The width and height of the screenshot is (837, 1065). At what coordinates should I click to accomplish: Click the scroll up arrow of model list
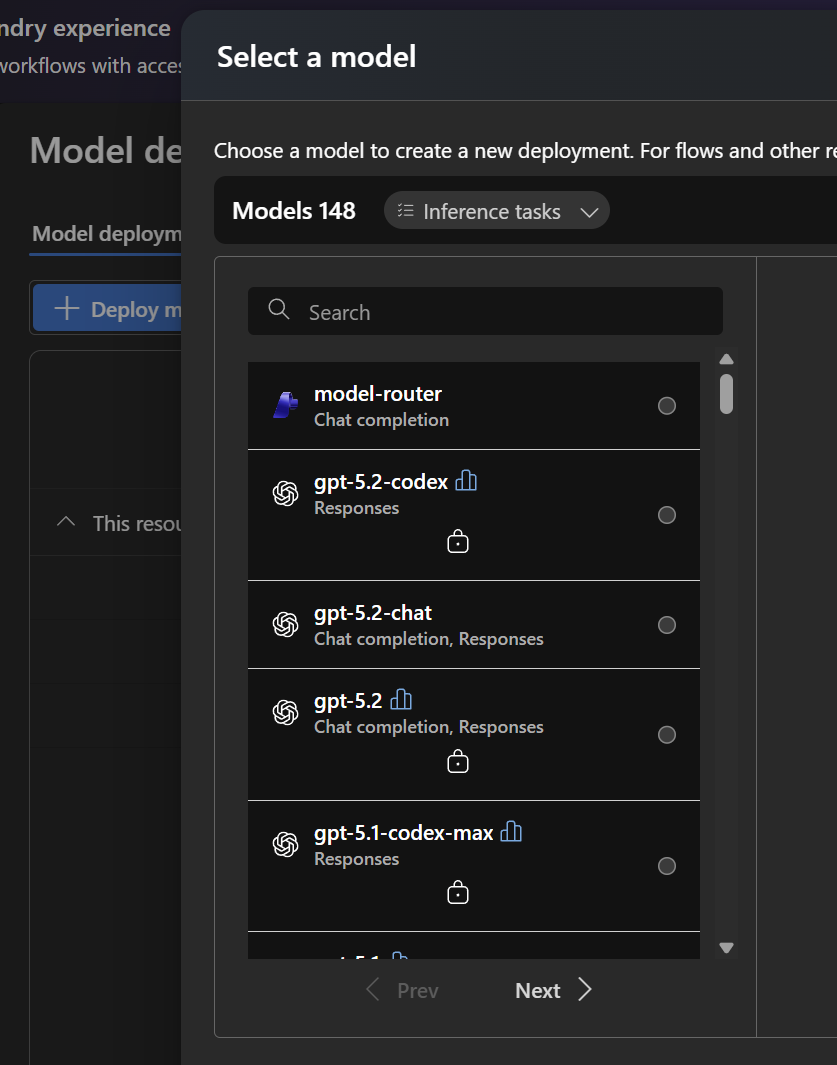click(x=726, y=359)
